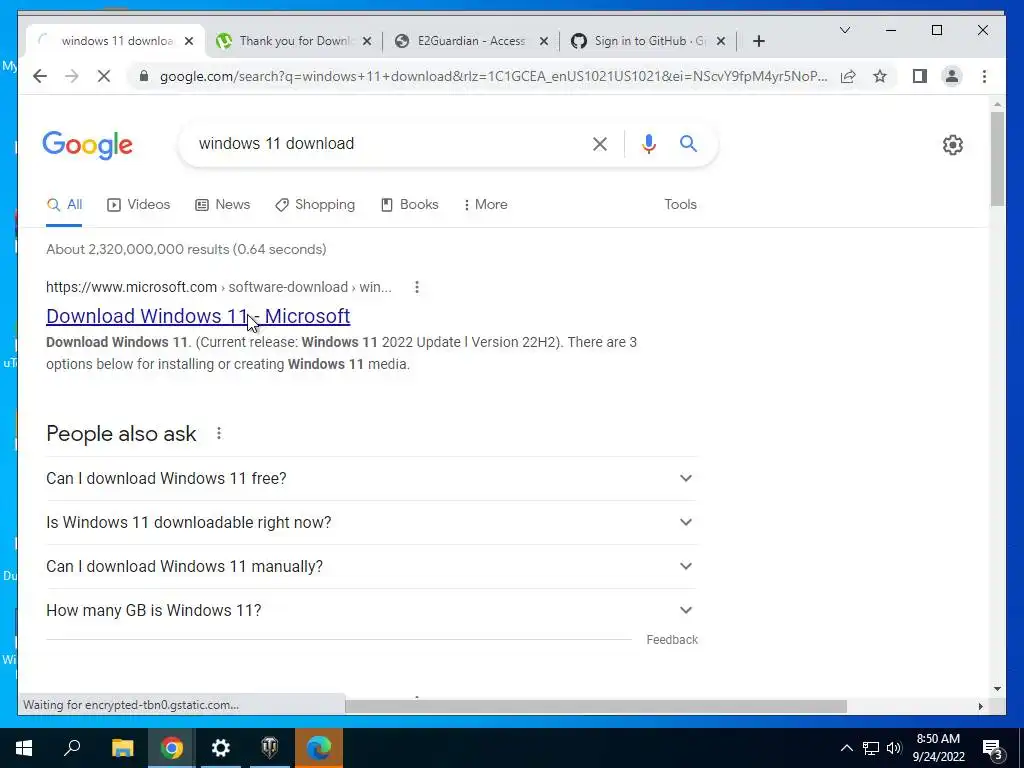Filter results by News

click(223, 204)
